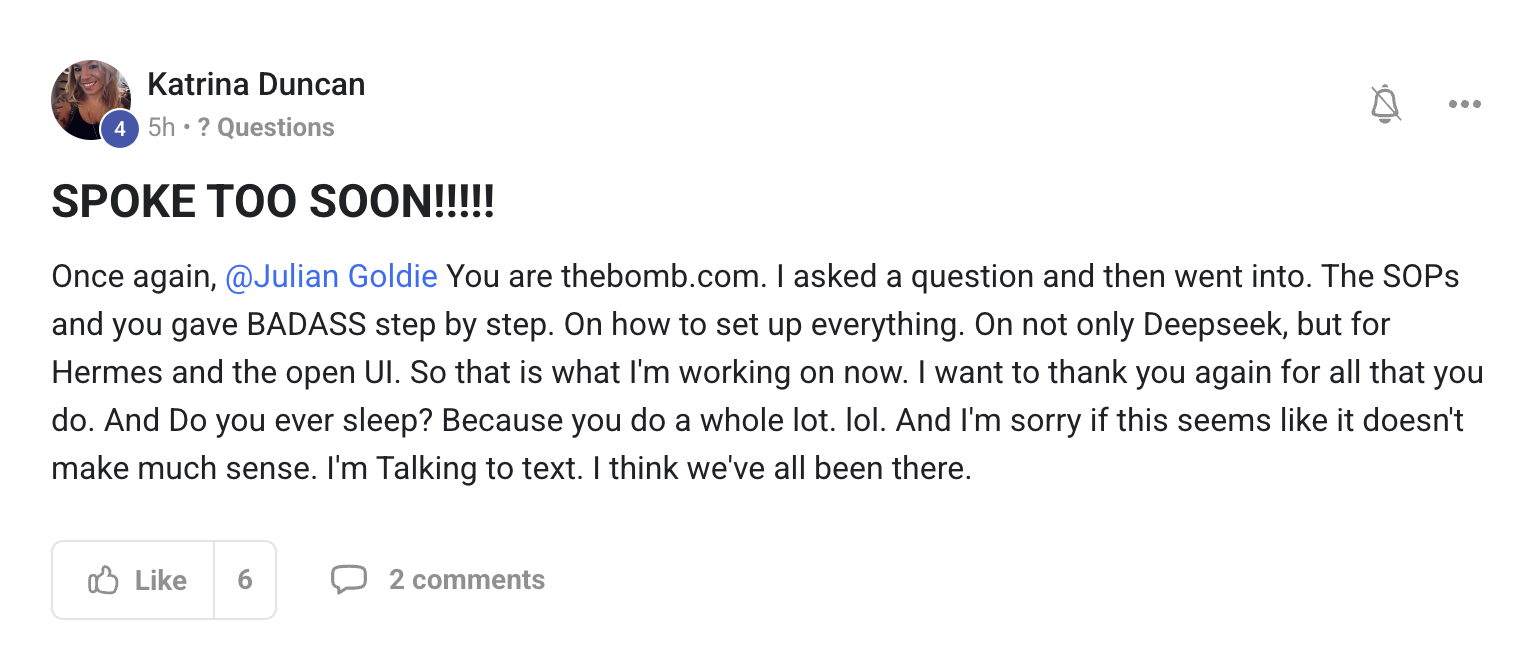Screen dimensions: 1534x646
Task: Open Katrina Duncan's profile picture
Action: pyautogui.click(x=91, y=99)
